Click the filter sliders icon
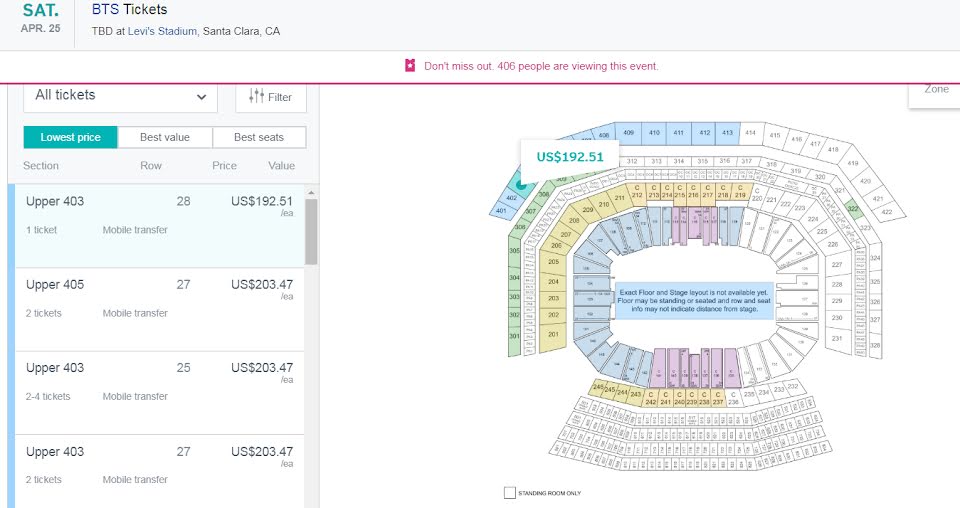960x508 pixels. click(257, 96)
